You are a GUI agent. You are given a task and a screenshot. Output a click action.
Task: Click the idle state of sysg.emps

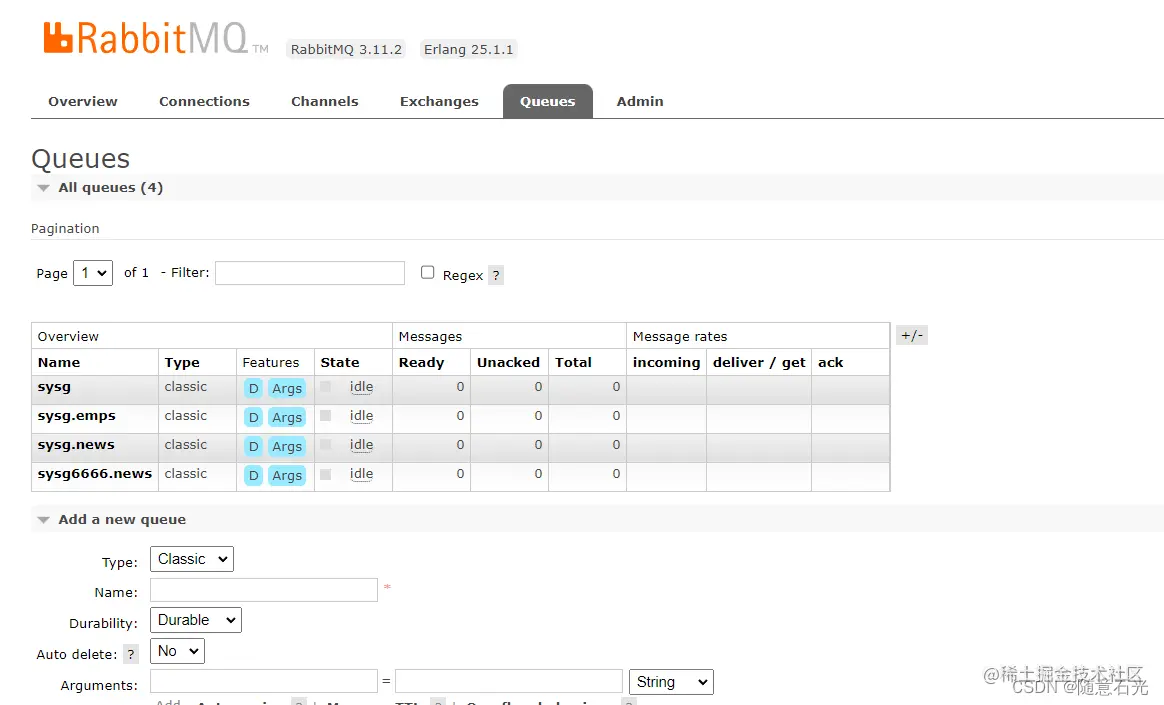(362, 416)
